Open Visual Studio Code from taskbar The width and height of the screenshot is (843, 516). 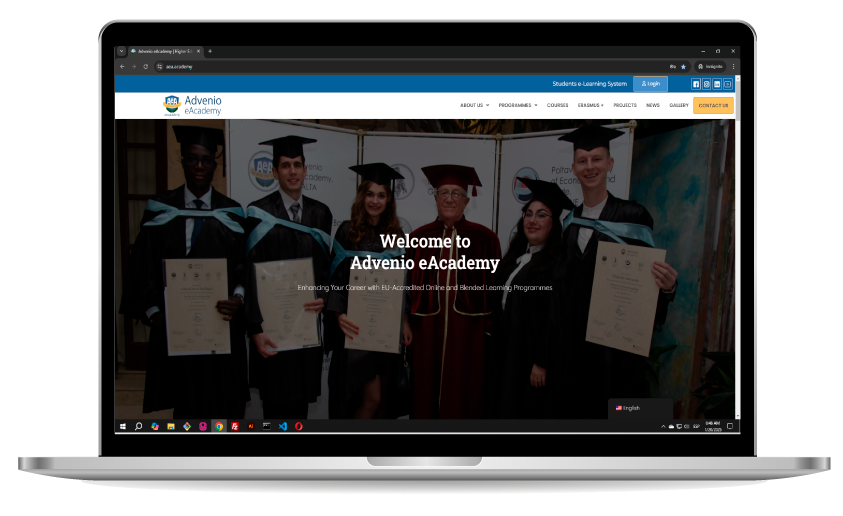(283, 426)
